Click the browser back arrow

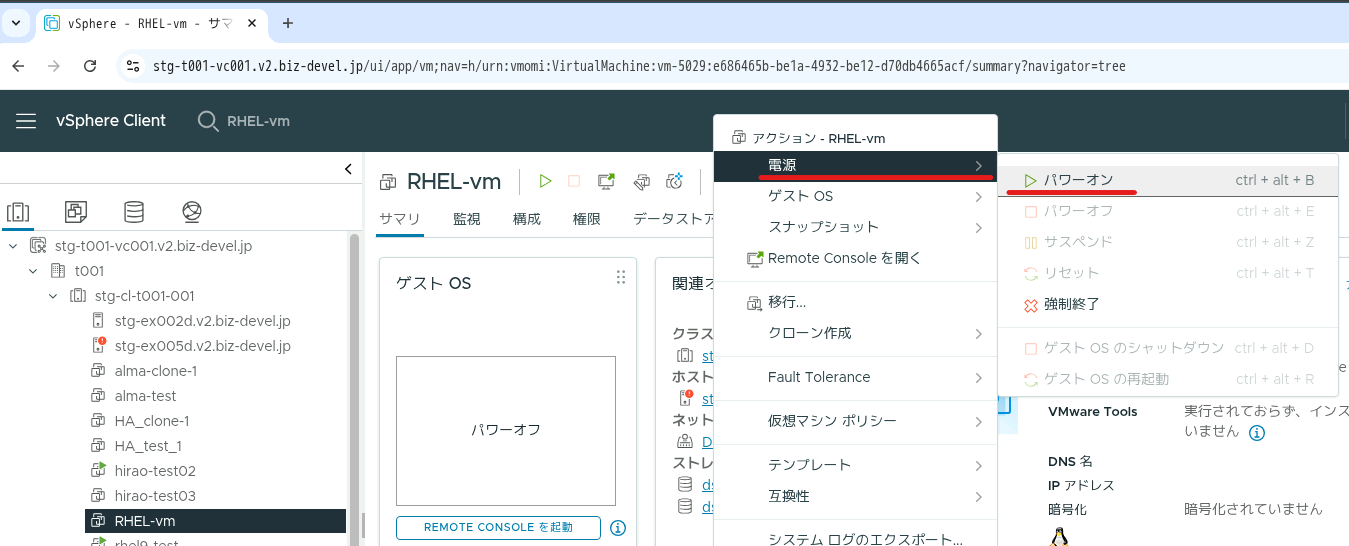(18, 66)
